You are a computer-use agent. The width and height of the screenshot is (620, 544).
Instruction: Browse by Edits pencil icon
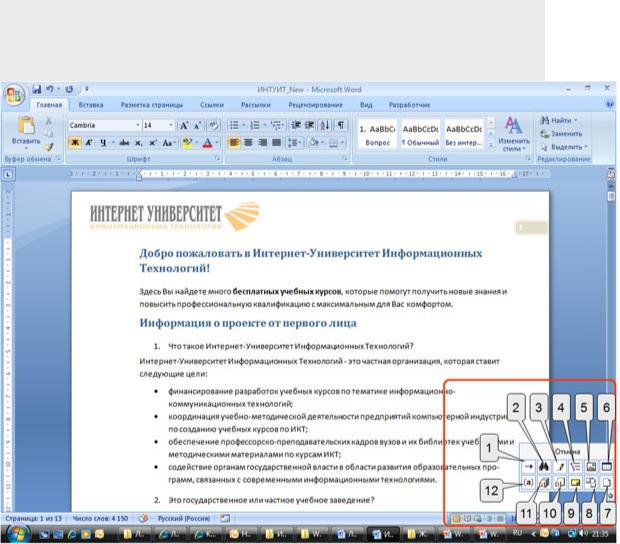coord(560,467)
